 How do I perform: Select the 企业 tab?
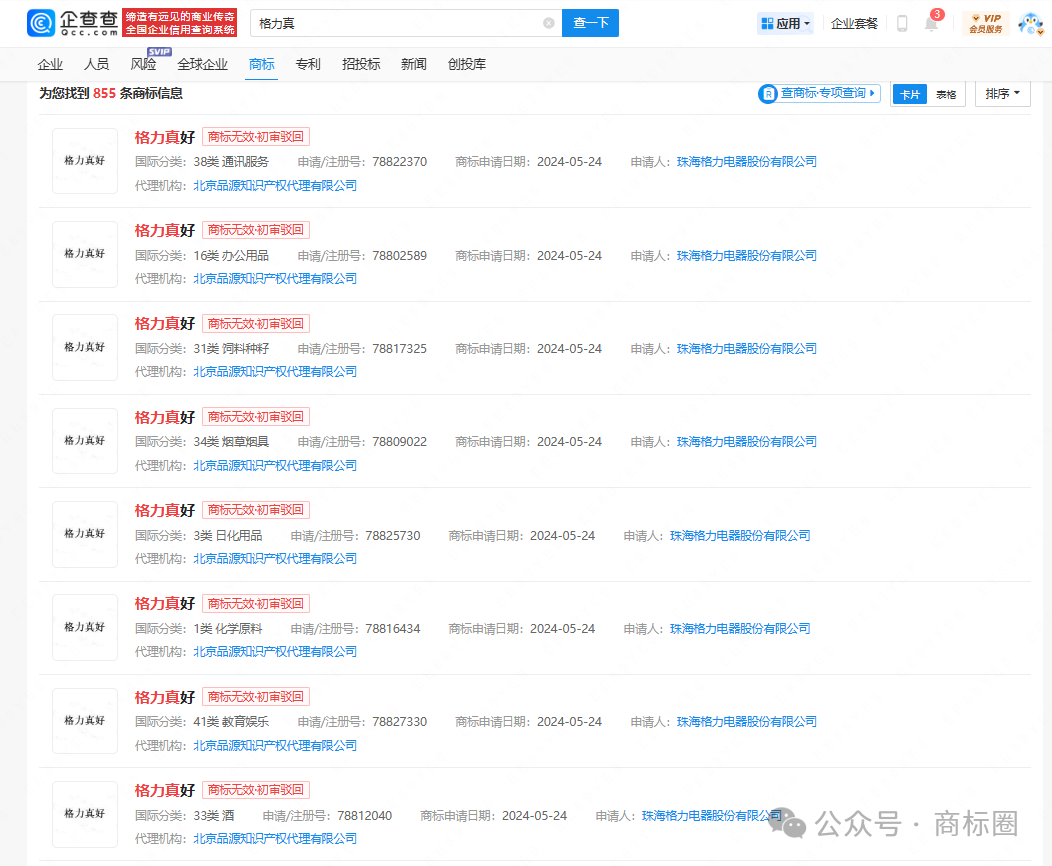pos(50,64)
